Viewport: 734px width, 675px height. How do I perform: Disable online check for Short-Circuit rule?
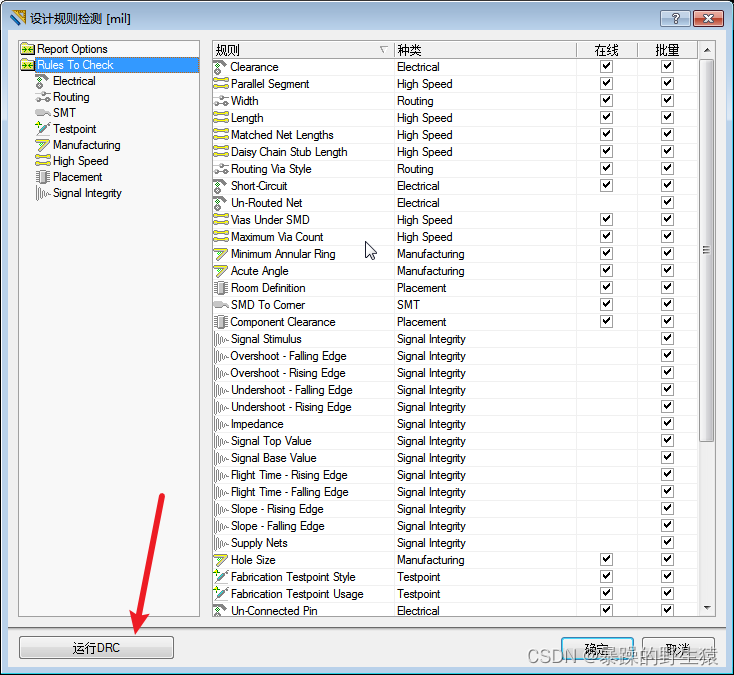(606, 186)
